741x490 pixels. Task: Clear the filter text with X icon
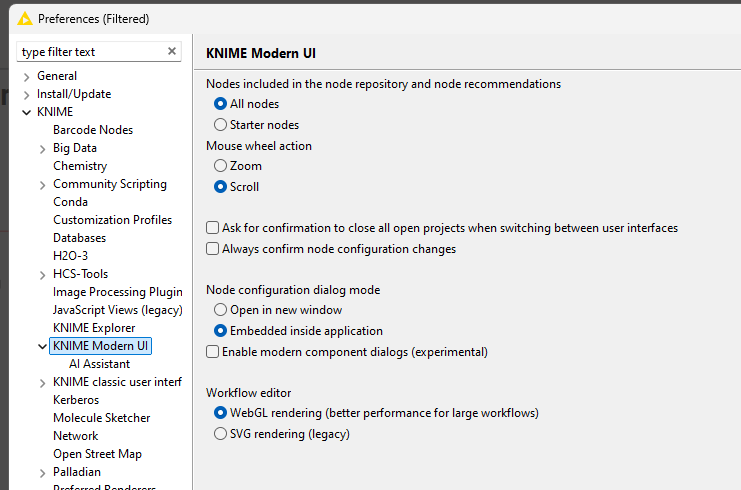coord(172,52)
